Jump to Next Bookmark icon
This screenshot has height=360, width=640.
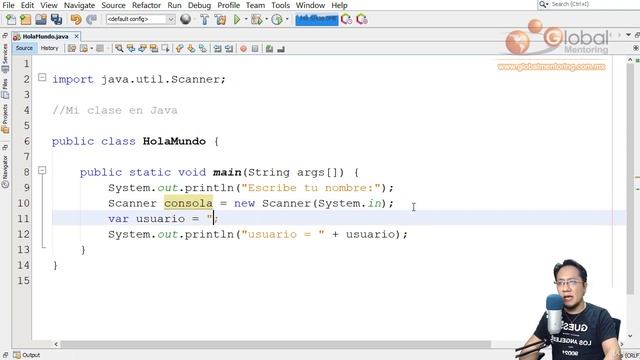coord(191,49)
